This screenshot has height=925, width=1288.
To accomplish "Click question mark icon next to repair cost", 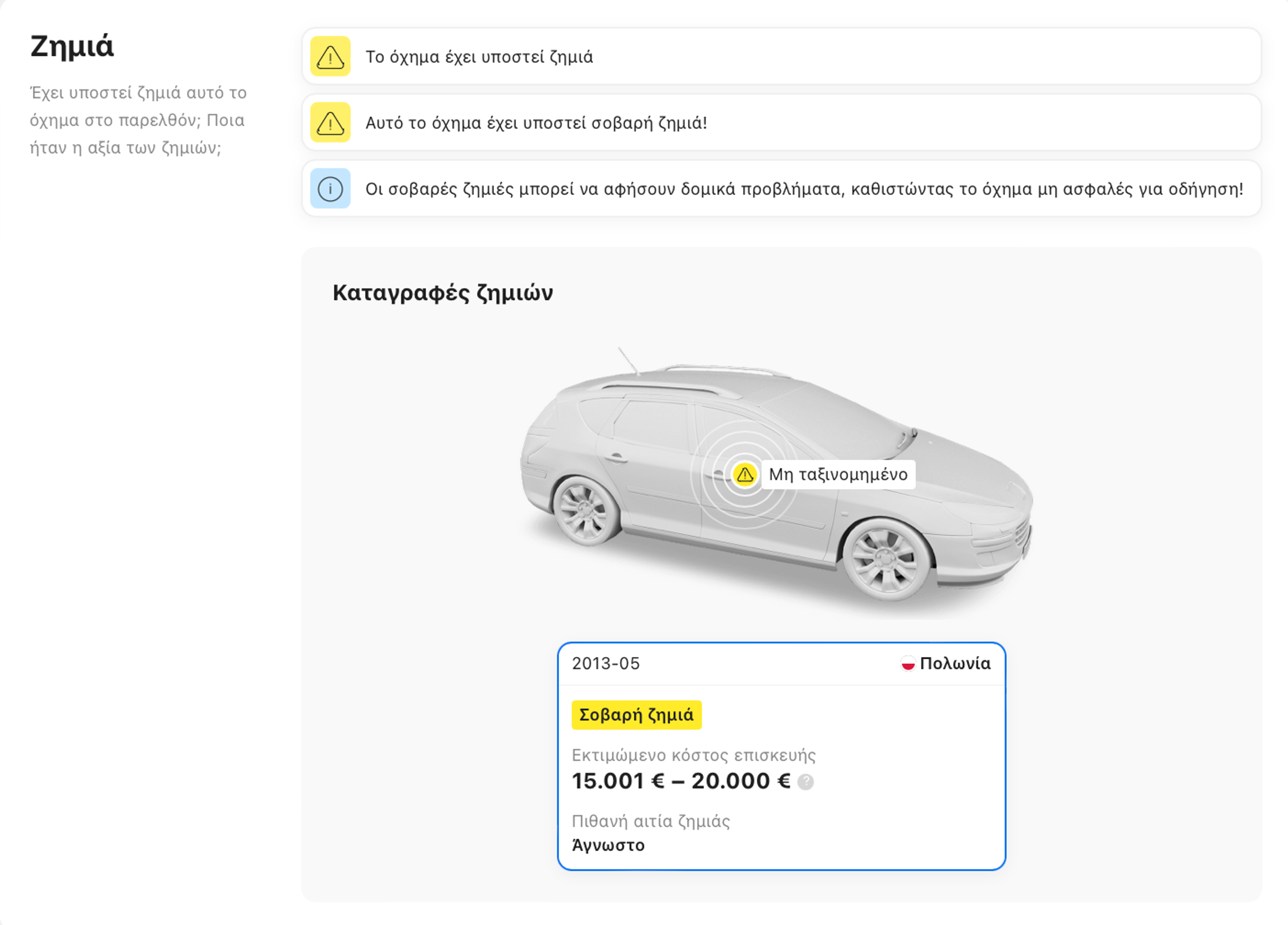I will 805,782.
